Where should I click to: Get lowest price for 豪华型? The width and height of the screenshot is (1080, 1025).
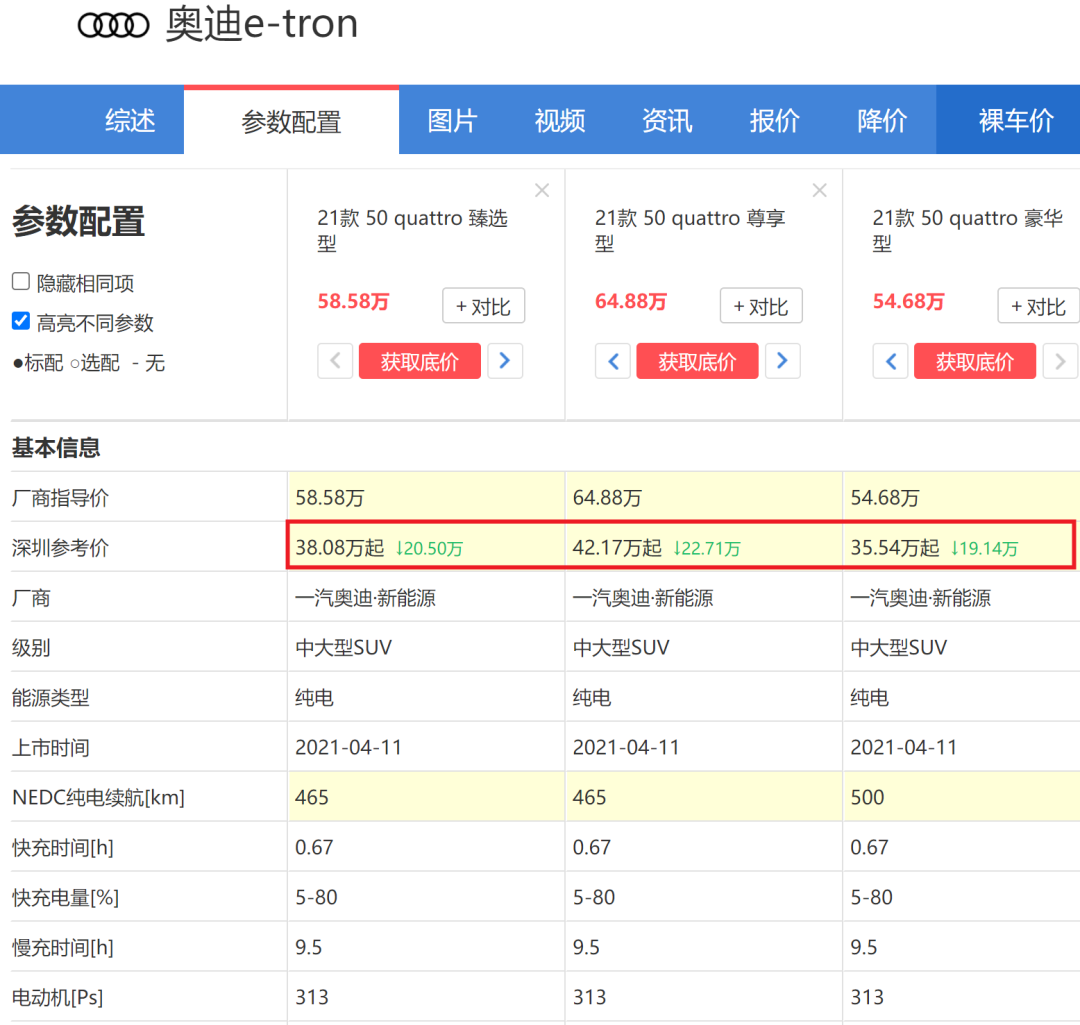(975, 361)
